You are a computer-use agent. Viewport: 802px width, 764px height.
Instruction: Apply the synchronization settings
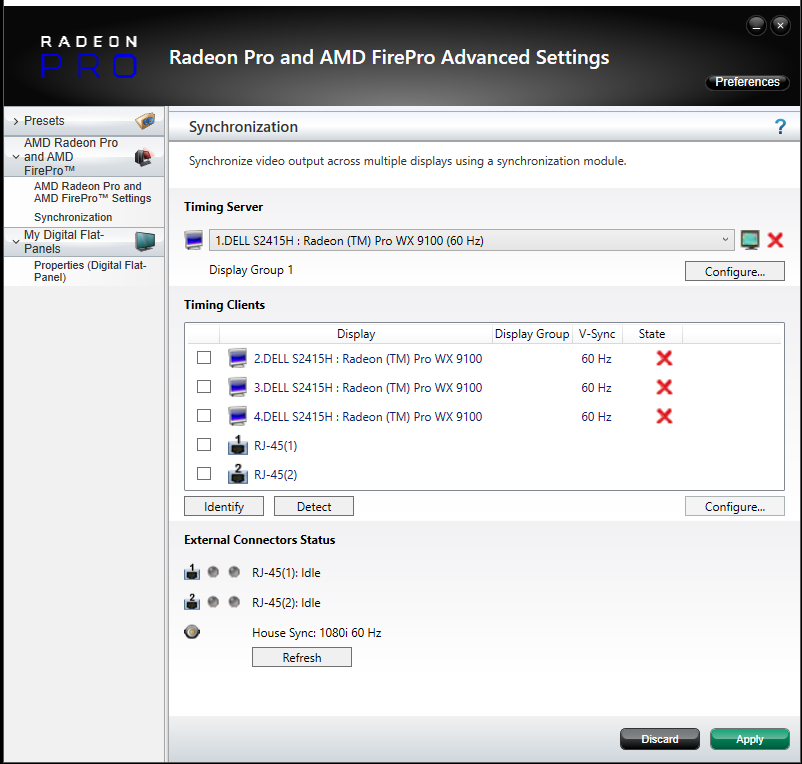click(750, 739)
